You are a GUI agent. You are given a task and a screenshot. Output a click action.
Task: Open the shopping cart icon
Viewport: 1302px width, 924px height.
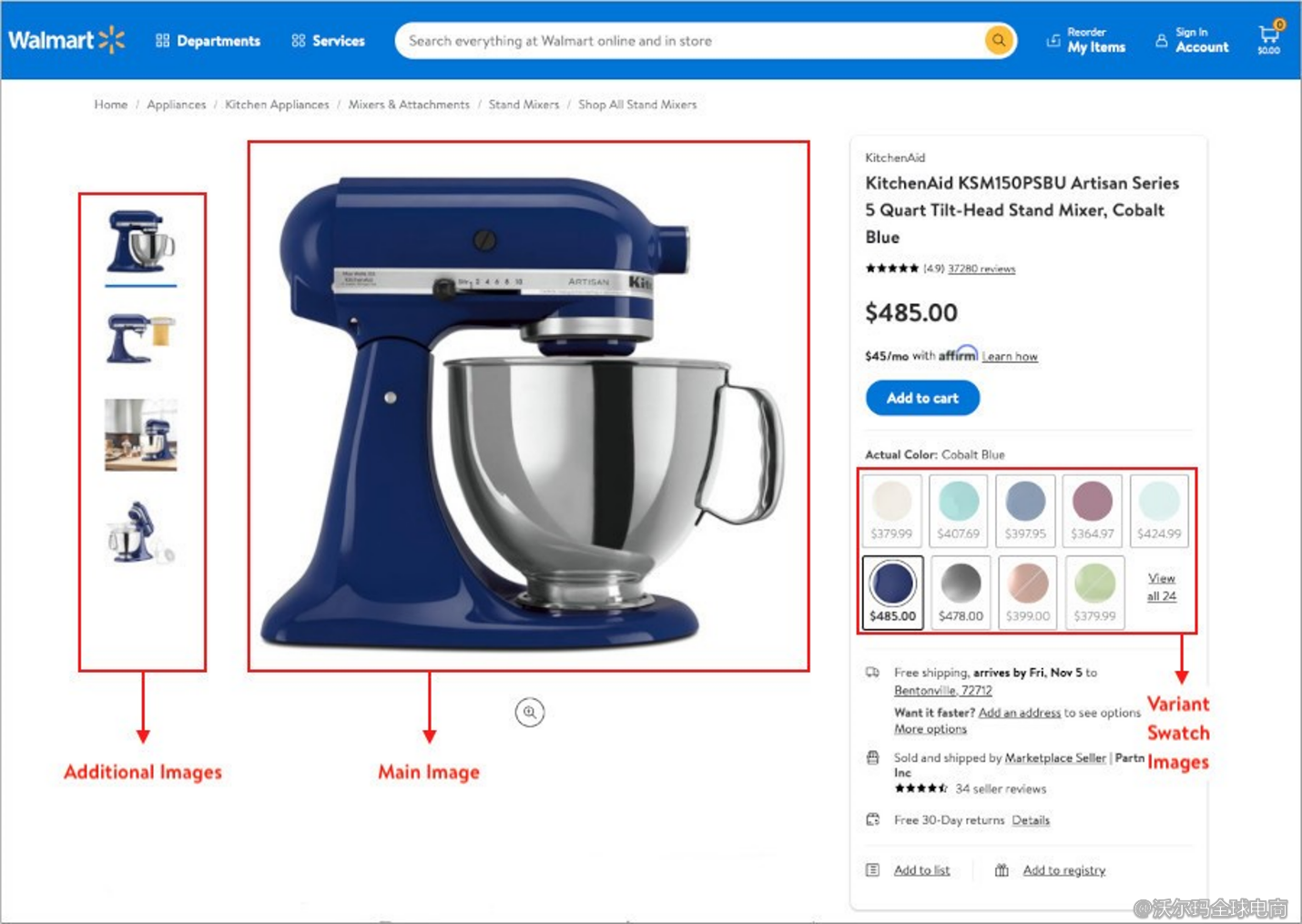point(1269,37)
